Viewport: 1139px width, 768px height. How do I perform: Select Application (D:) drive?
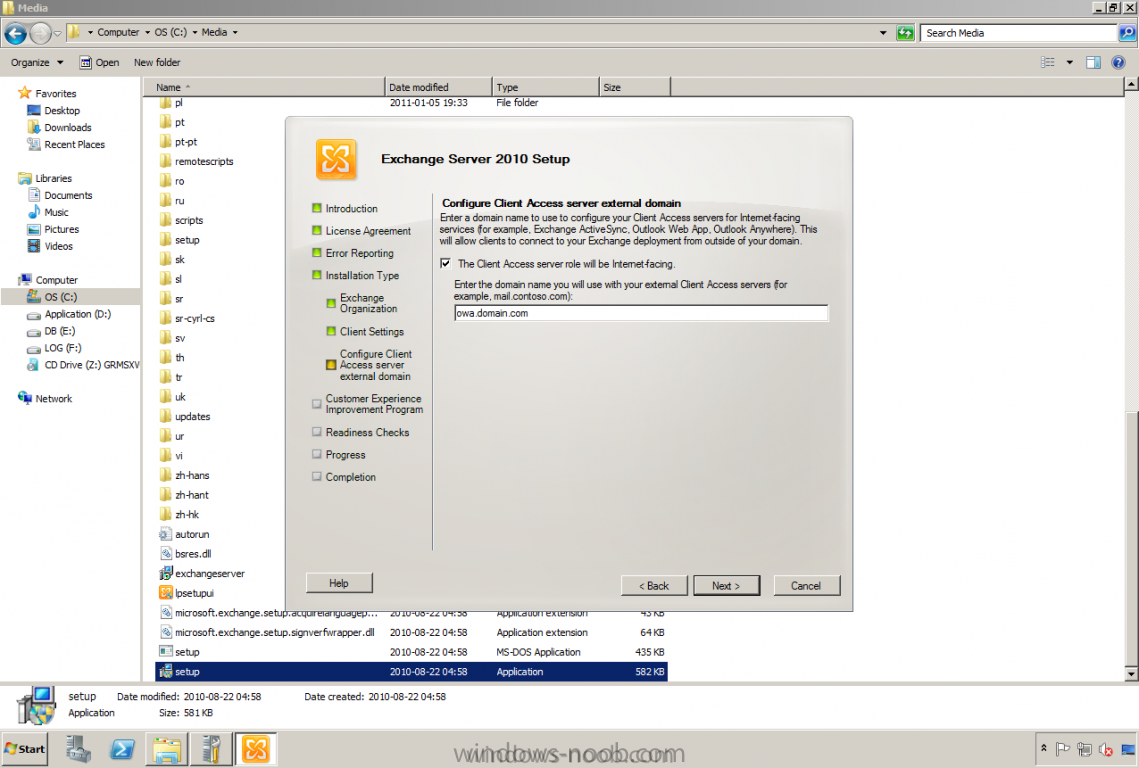tap(69, 314)
